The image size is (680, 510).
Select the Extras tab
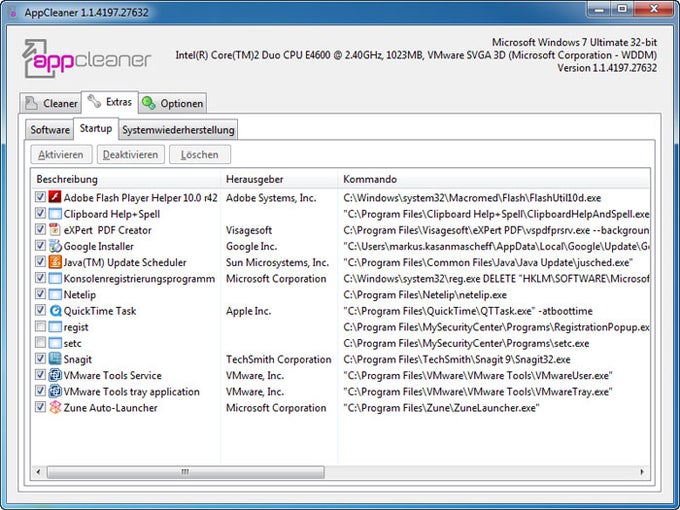[x=110, y=102]
